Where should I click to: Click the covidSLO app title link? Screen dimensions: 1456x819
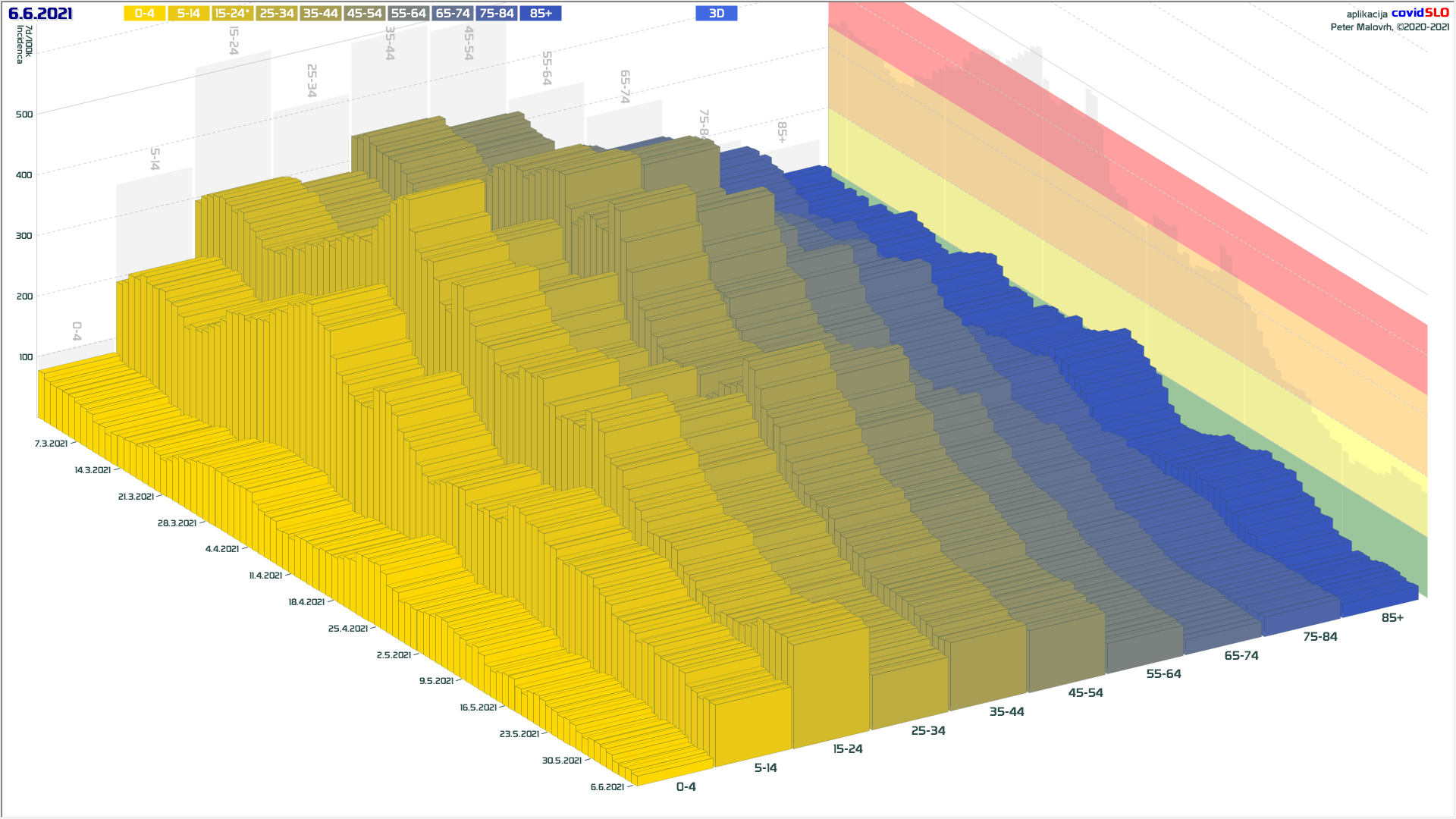point(1420,13)
